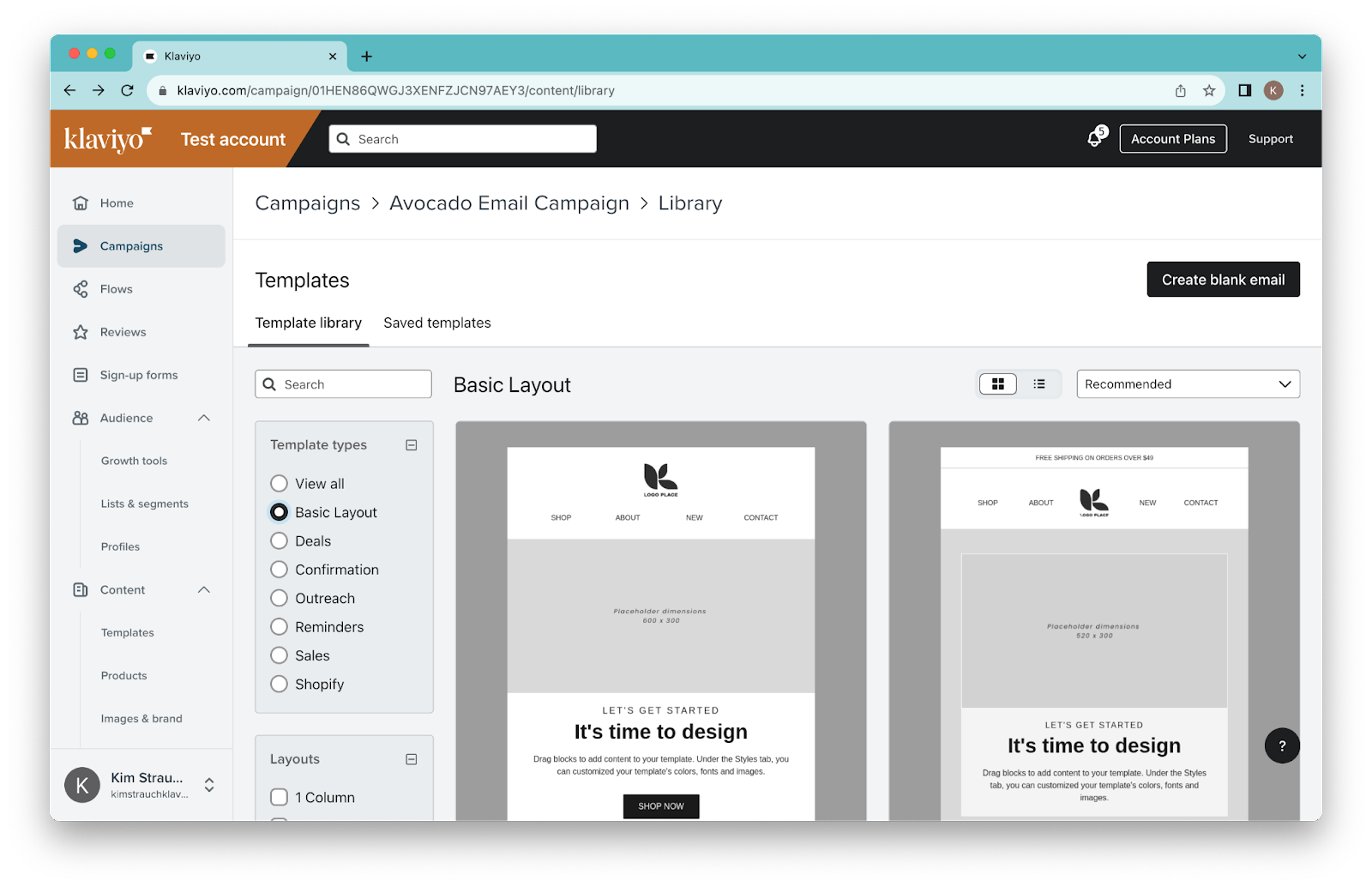Choose the Shopify template type
The width and height of the screenshot is (1372, 887).
pyautogui.click(x=279, y=684)
